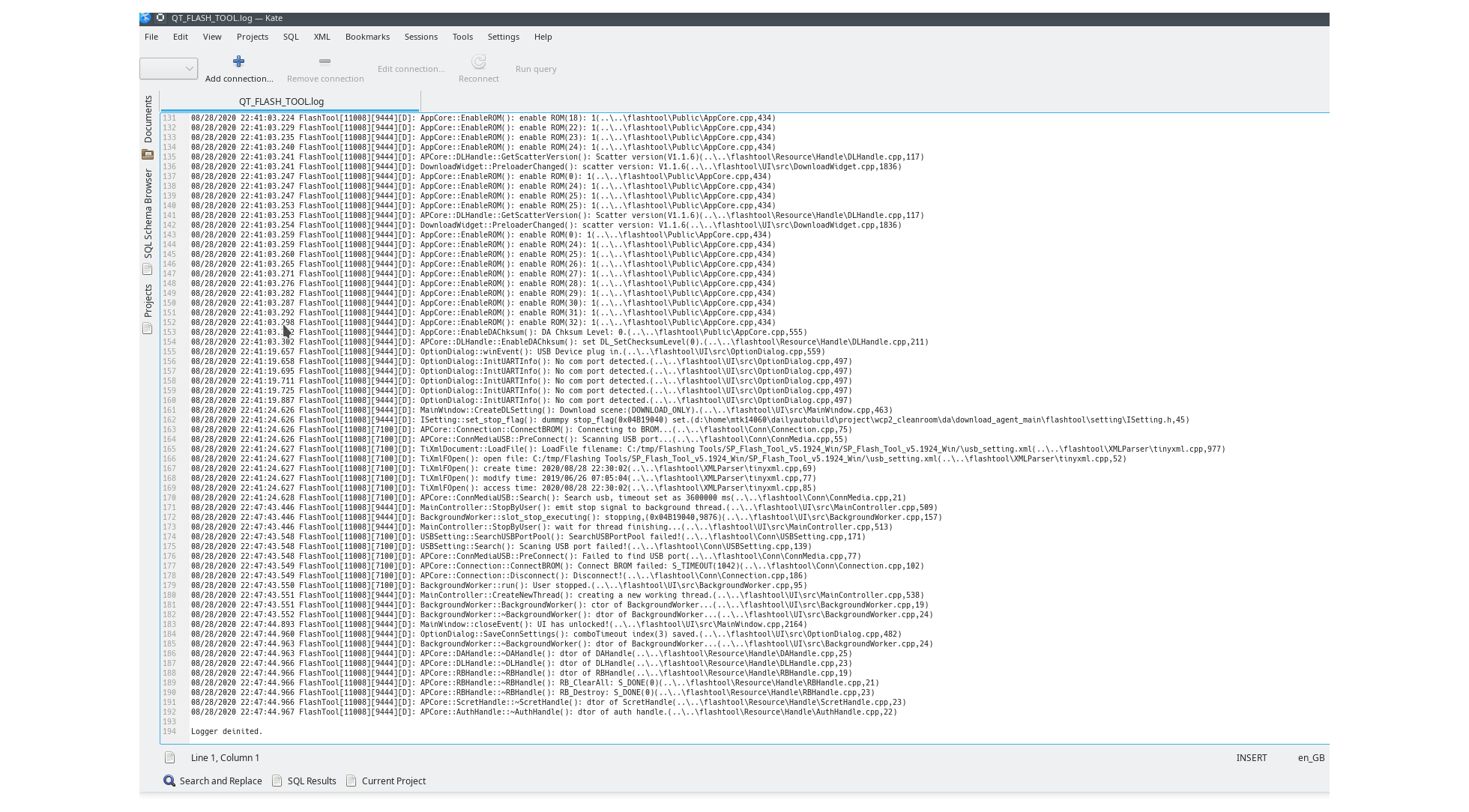Click the 'USB Device plug in' log line
The height and width of the screenshot is (812, 1469).
click(507, 352)
